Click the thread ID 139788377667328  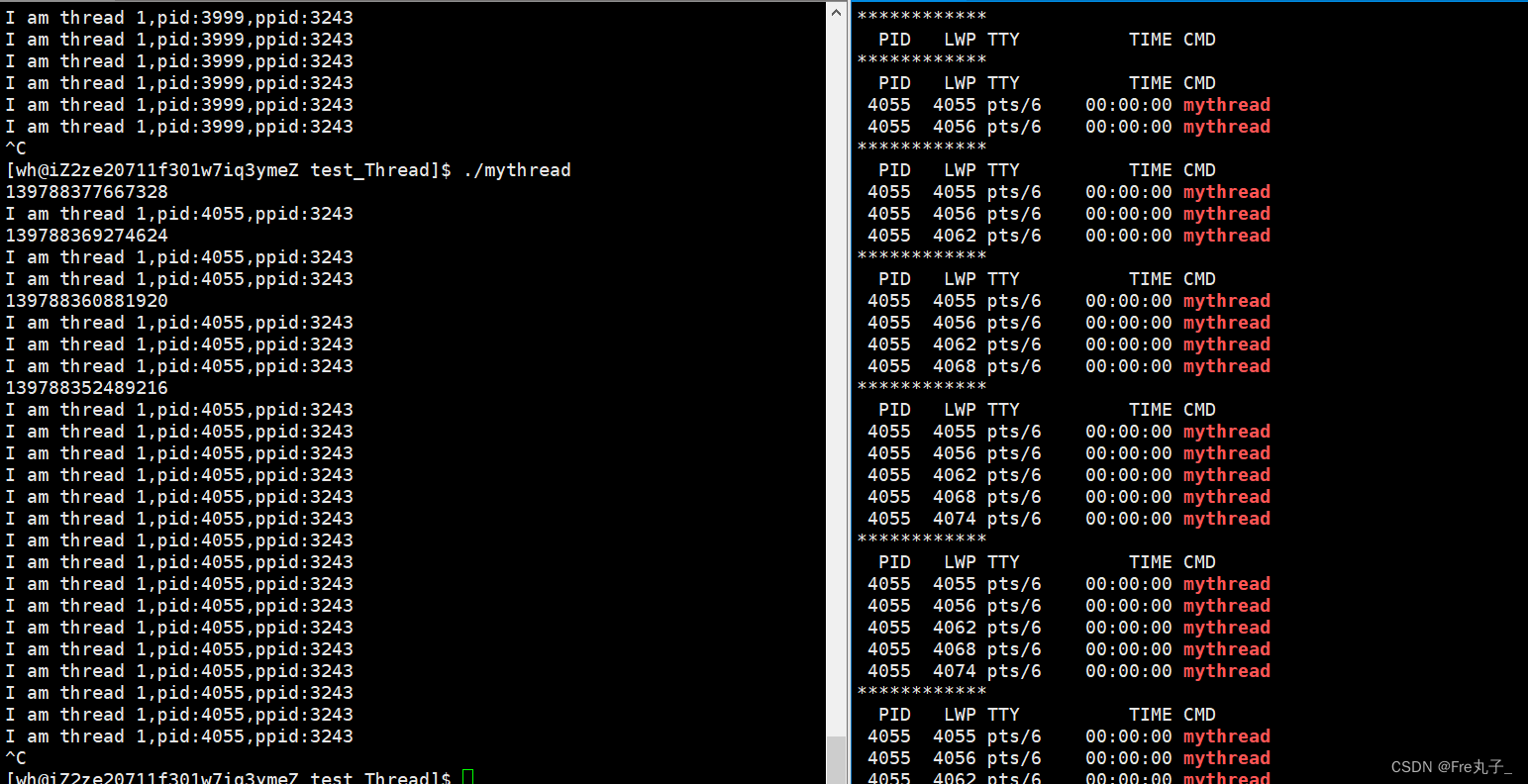pos(87,192)
